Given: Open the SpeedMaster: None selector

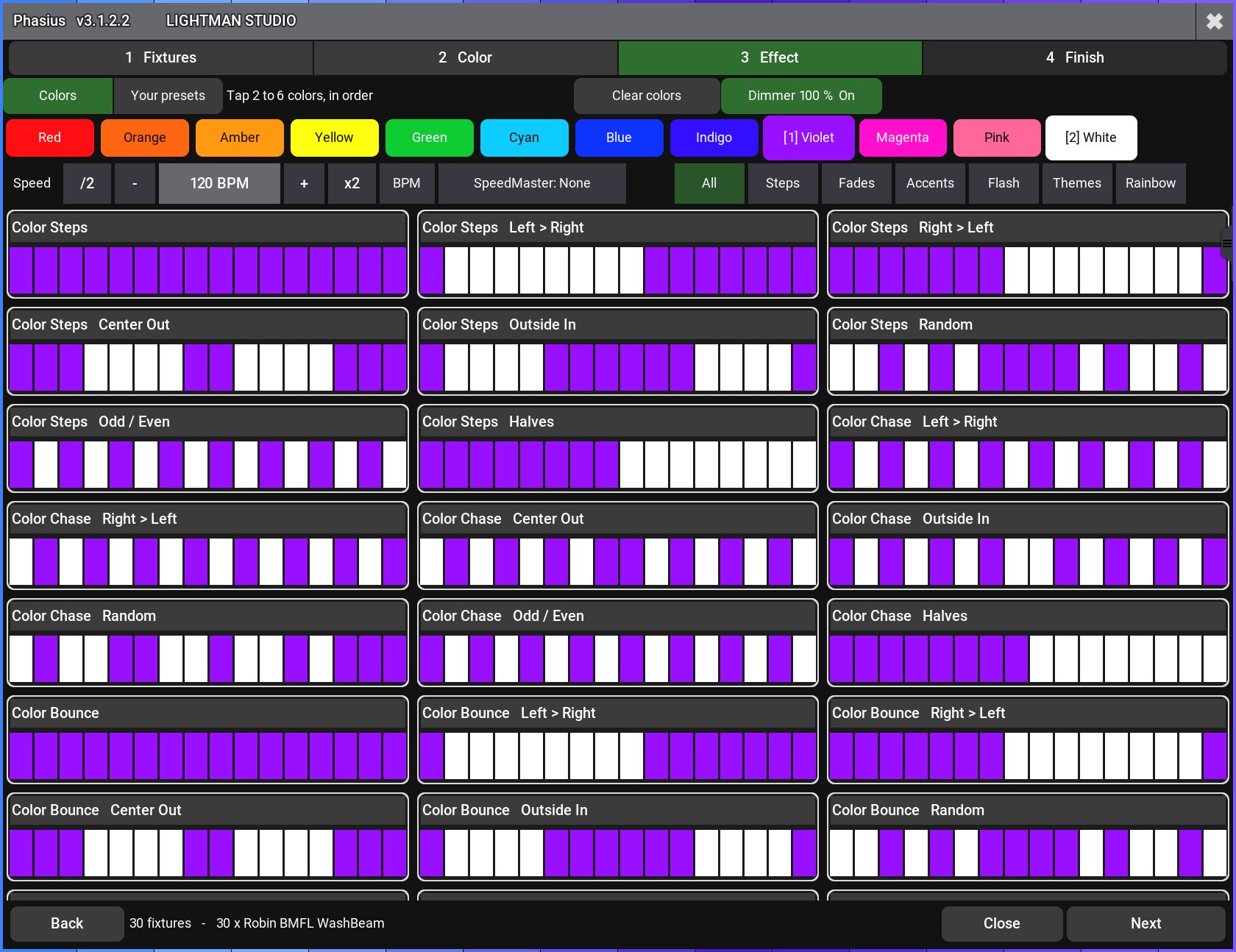Looking at the screenshot, I should 532,183.
